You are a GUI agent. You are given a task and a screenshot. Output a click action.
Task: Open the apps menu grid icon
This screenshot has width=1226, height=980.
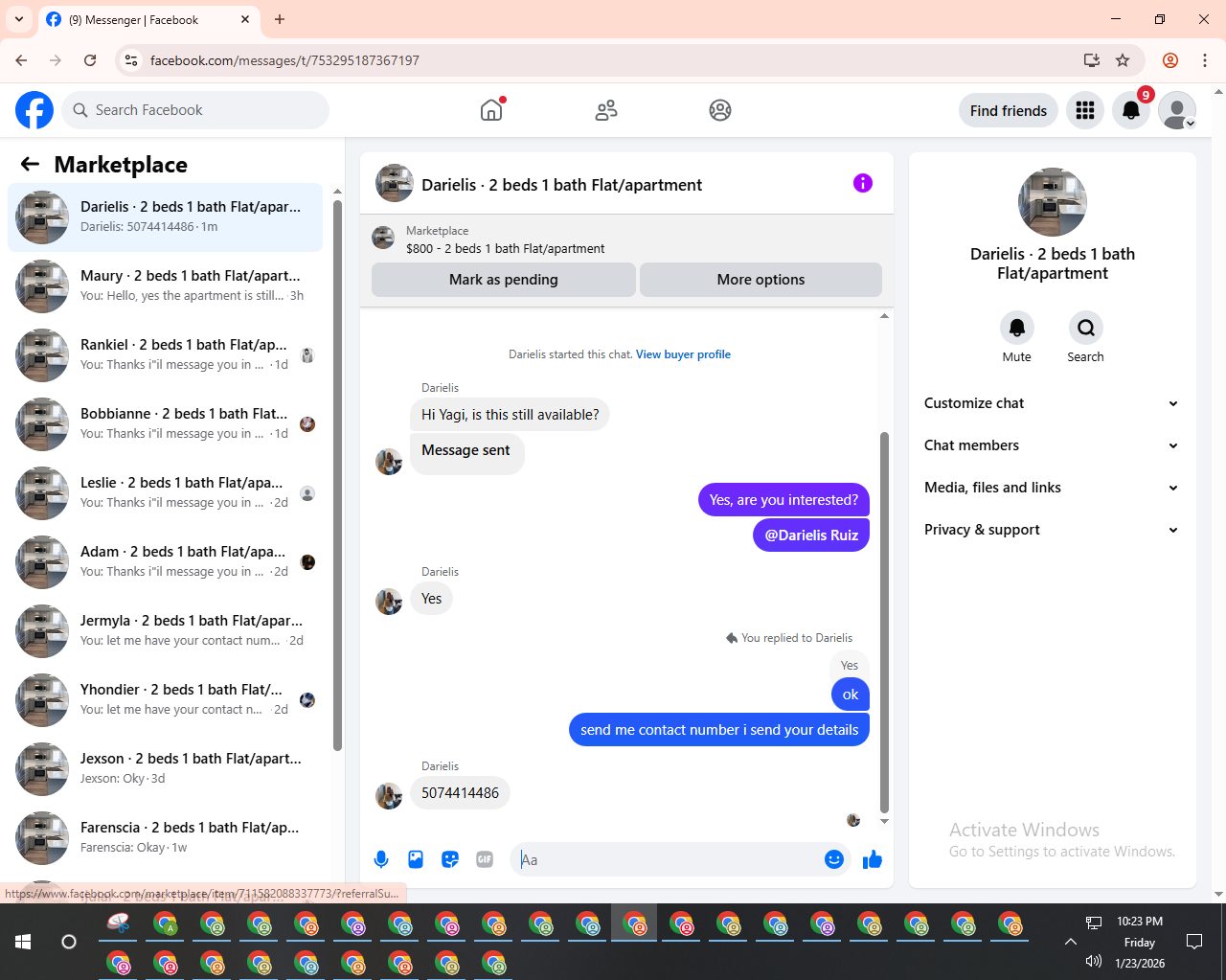[1085, 110]
